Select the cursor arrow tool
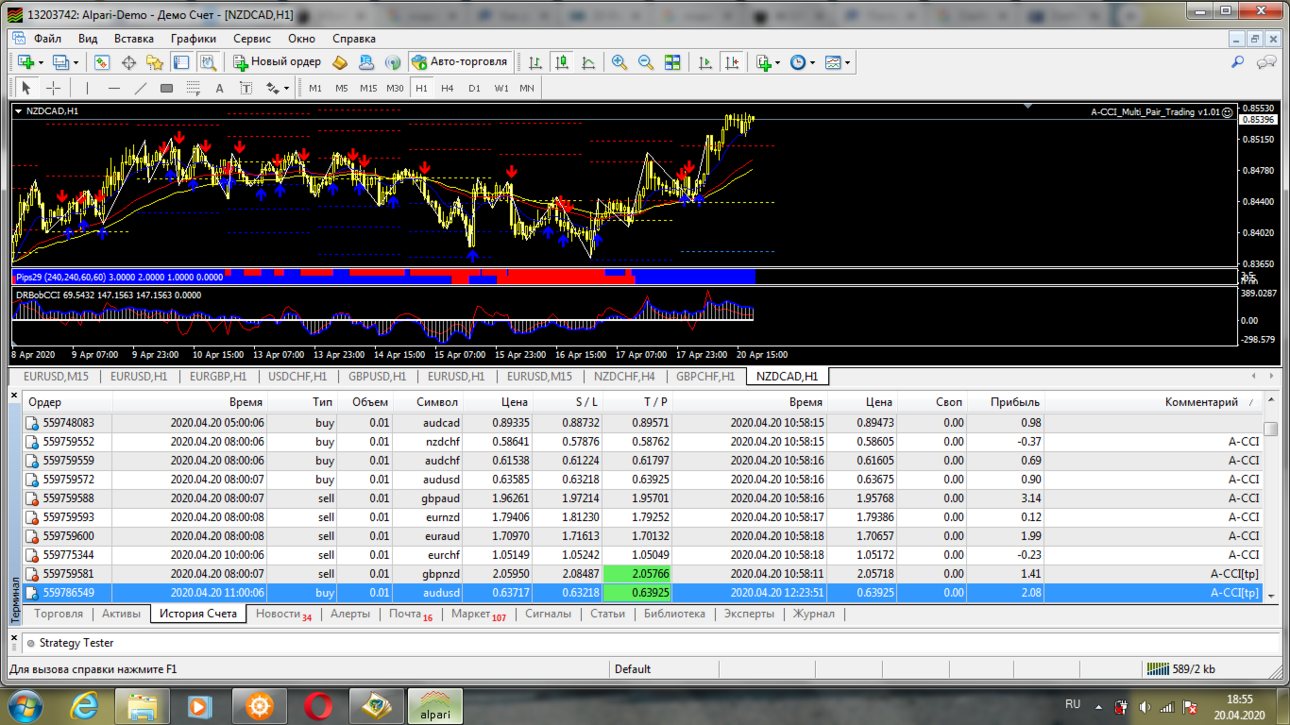The image size is (1290, 725). pyautogui.click(x=27, y=88)
